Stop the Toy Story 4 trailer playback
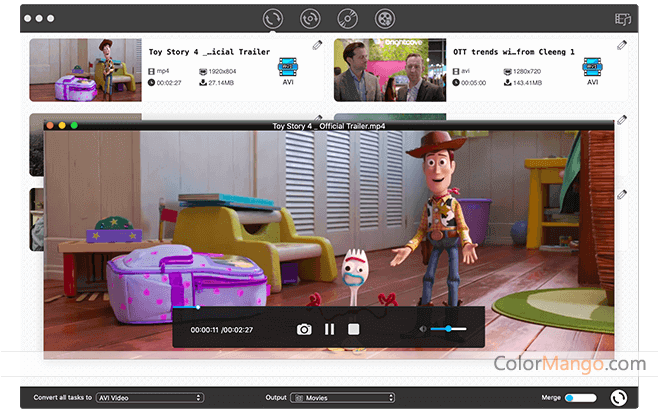 coord(353,329)
